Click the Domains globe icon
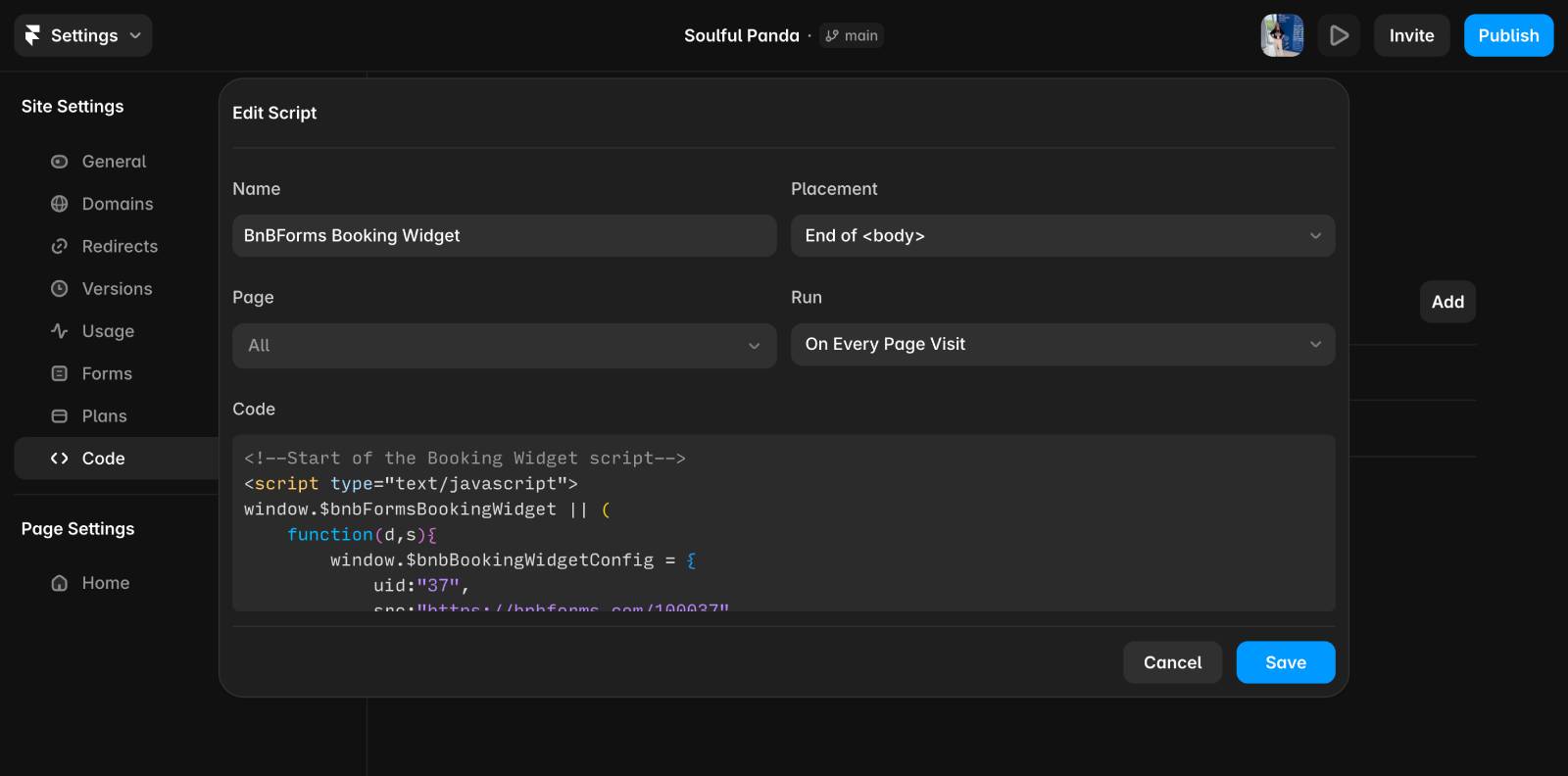 [x=60, y=204]
